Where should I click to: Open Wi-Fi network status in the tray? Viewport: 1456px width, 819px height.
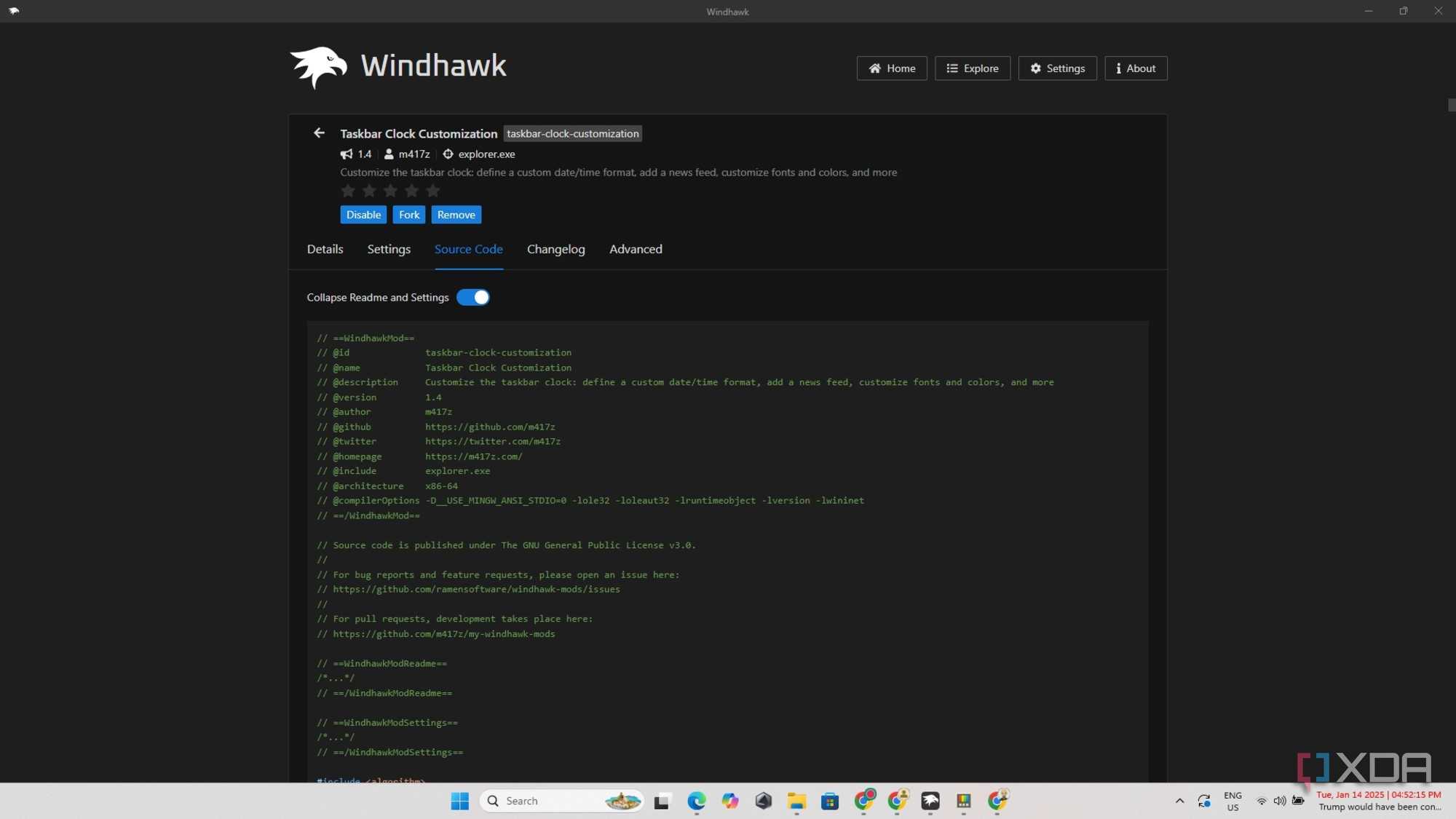click(x=1261, y=801)
